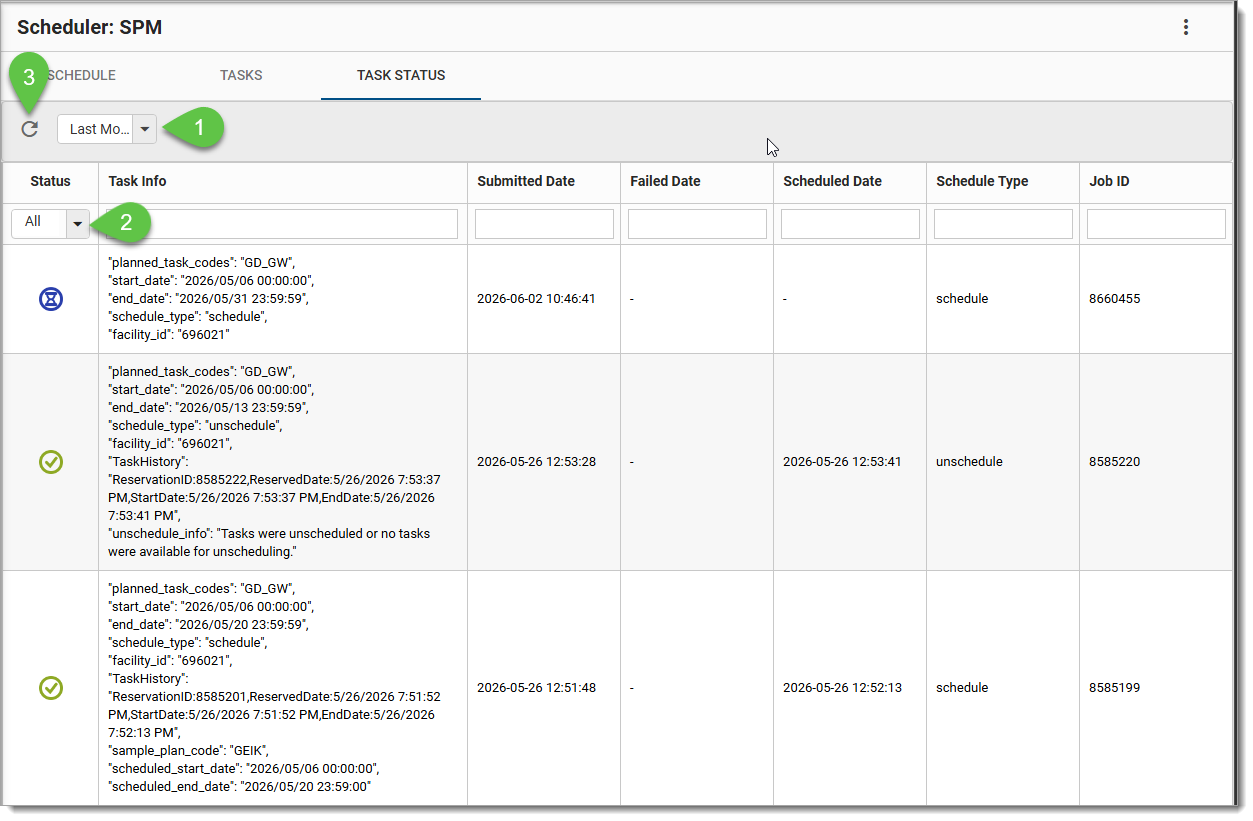Expand the Status filter dropdown arrow
Image resolution: width=1253 pixels, height=821 pixels.
pyautogui.click(x=78, y=224)
